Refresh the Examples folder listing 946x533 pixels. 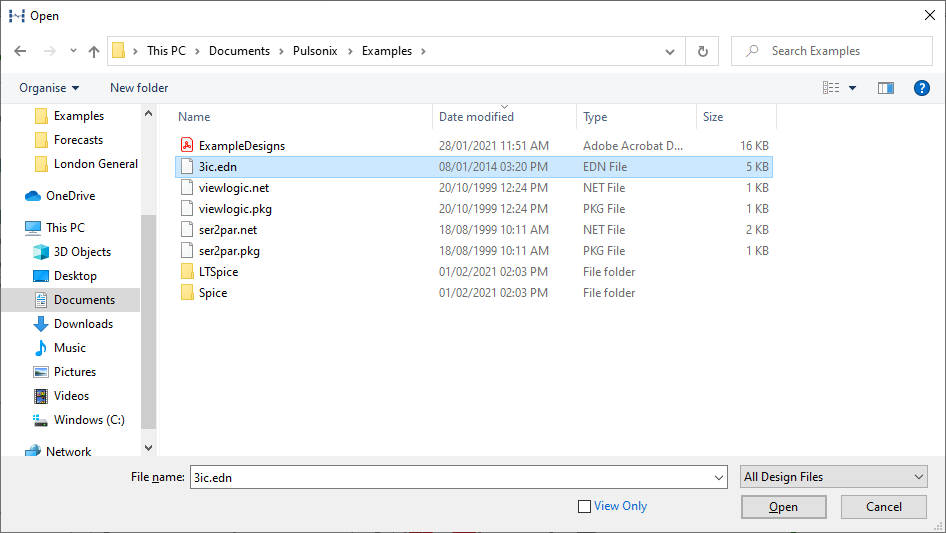702,51
